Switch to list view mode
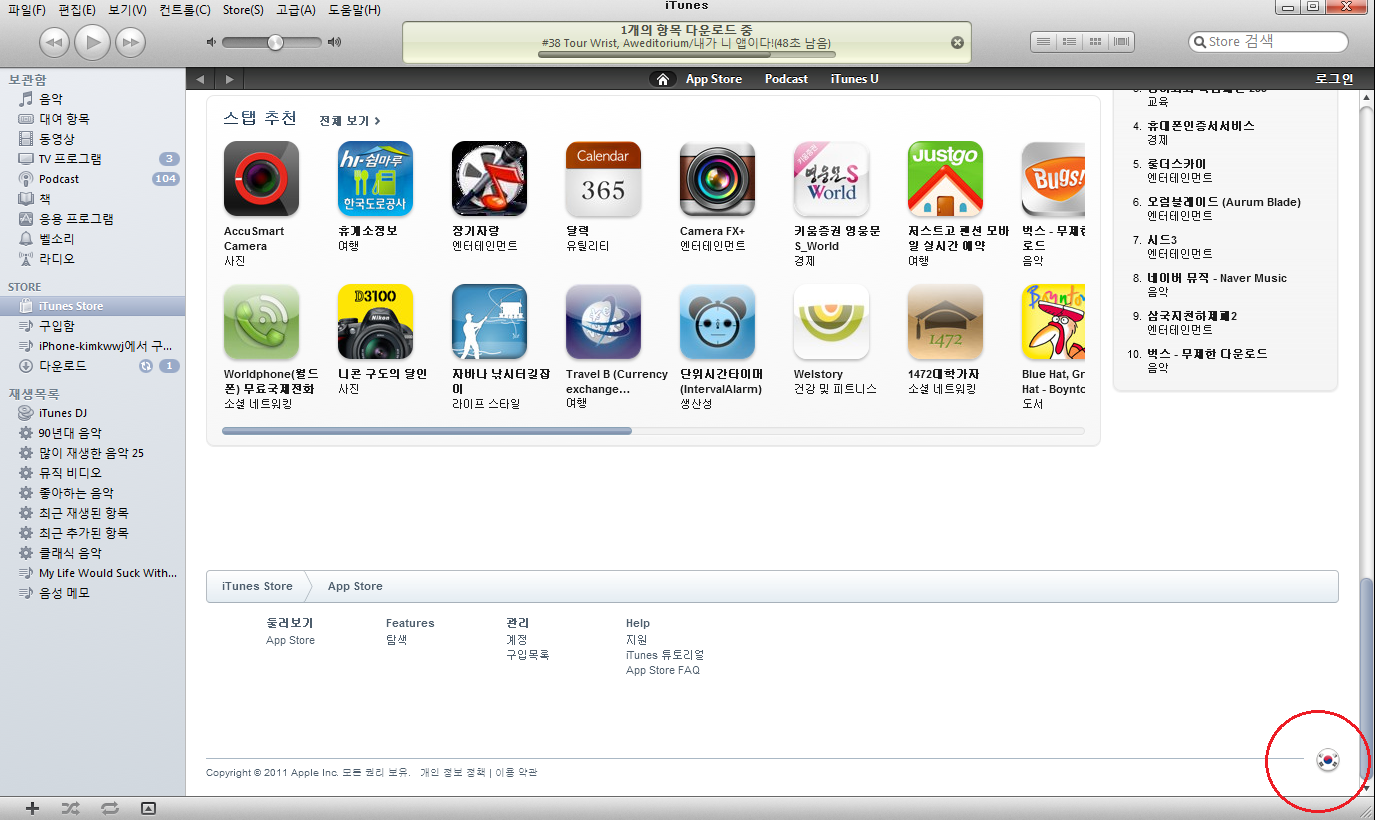 coord(1043,42)
